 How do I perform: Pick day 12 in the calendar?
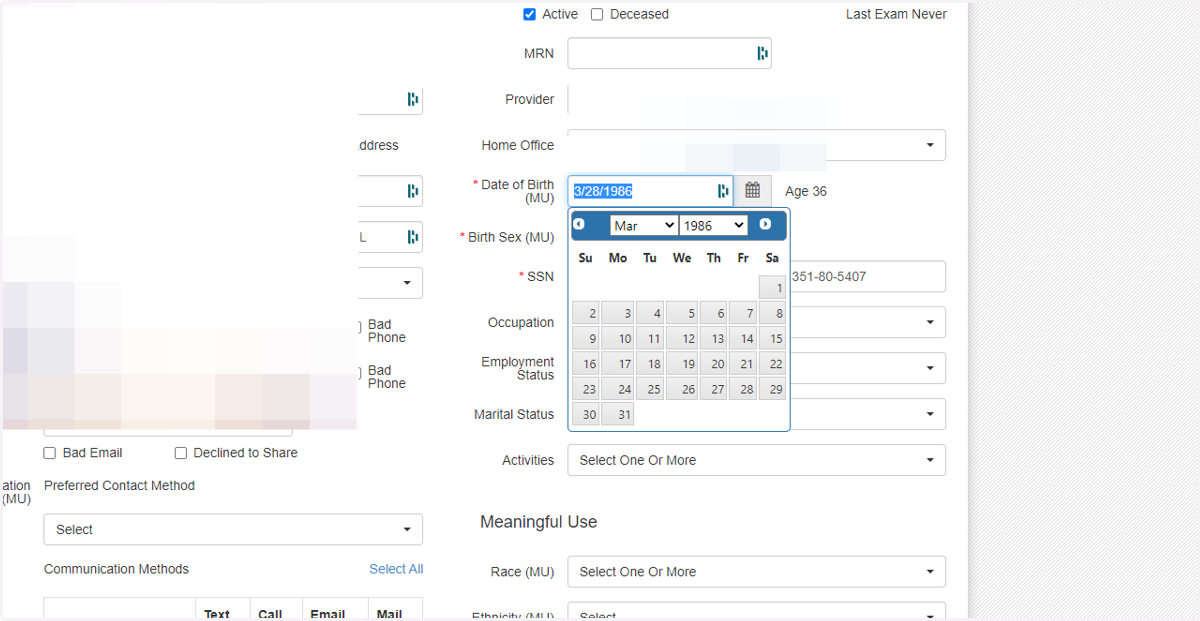[x=682, y=338]
